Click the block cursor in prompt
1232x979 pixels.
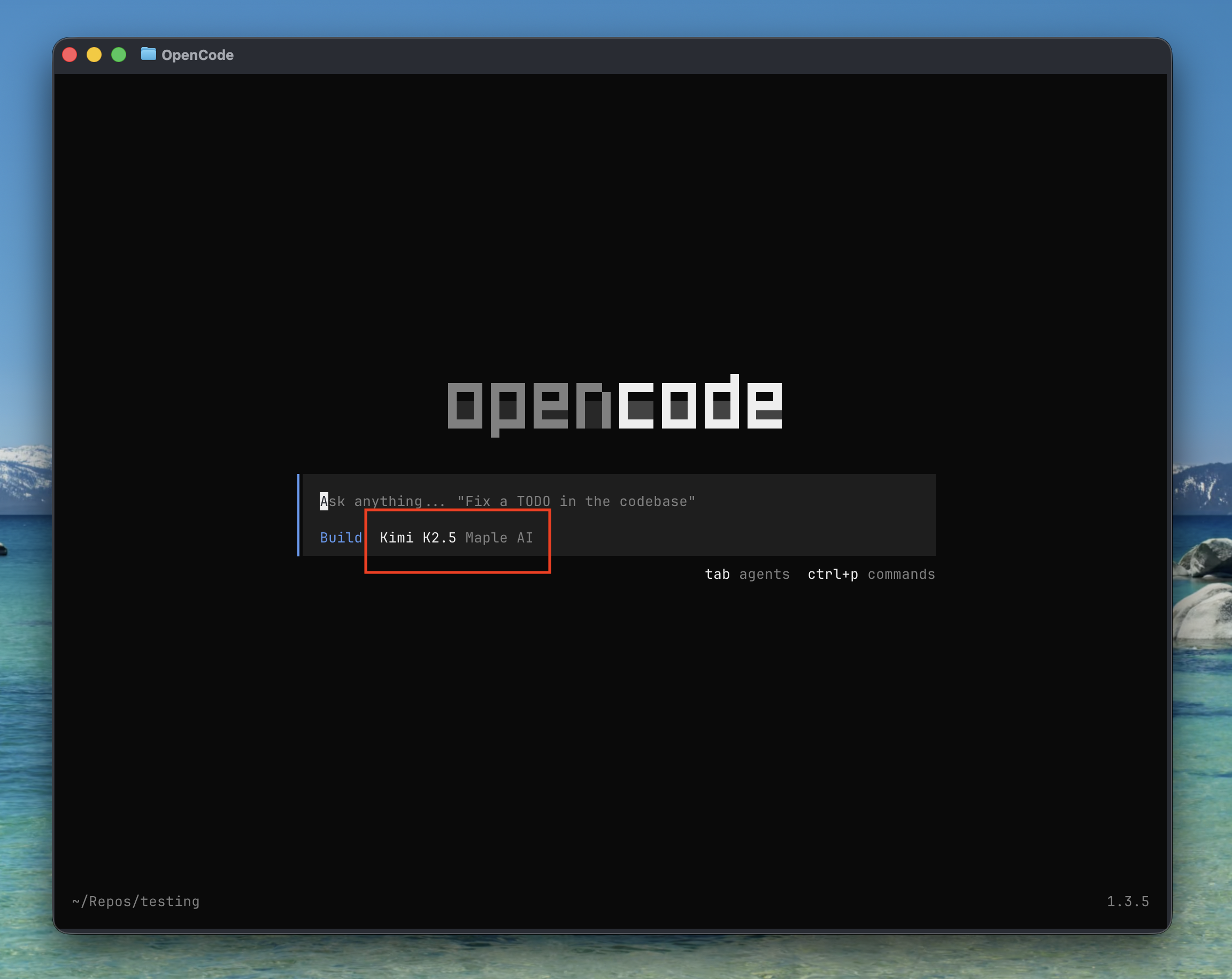[x=324, y=501]
